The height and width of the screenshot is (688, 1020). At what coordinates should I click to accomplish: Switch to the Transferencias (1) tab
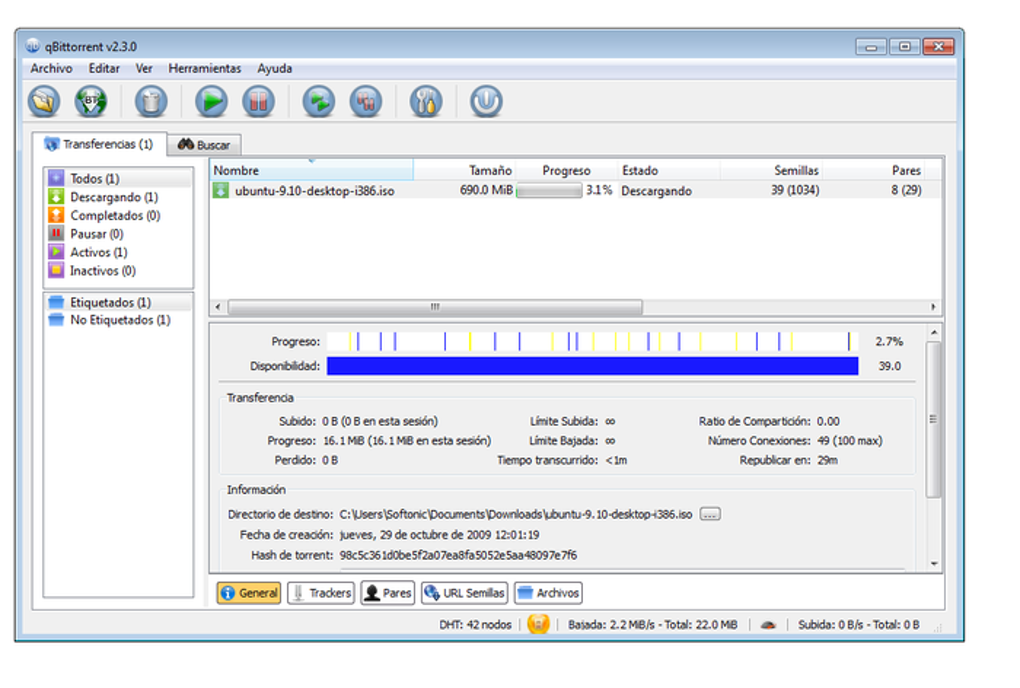tap(99, 144)
